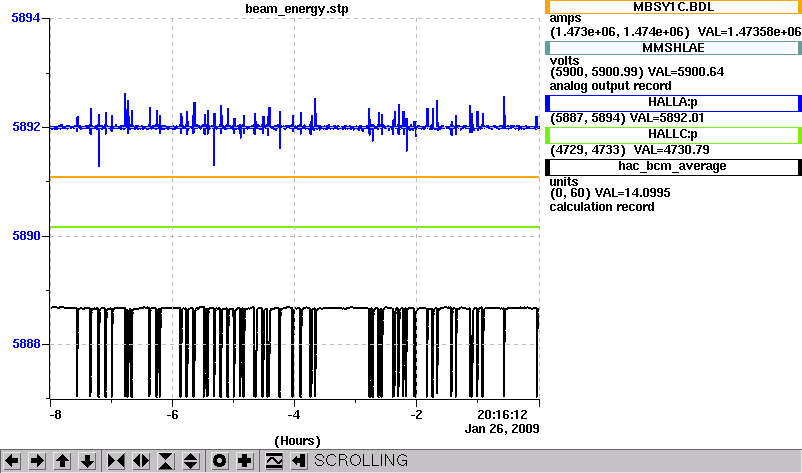Click the VAL=14.0995 value readout

(x=633, y=193)
